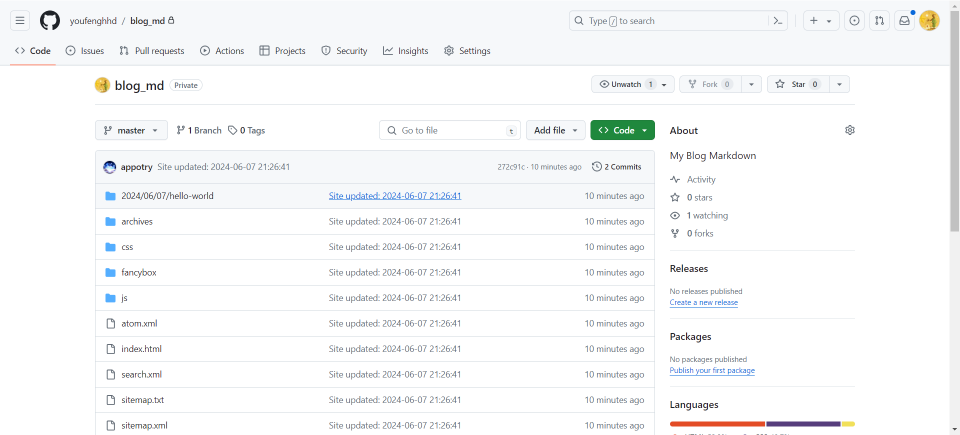Expand the create new plus dropdown
This screenshot has width=960, height=435.
coord(821,20)
